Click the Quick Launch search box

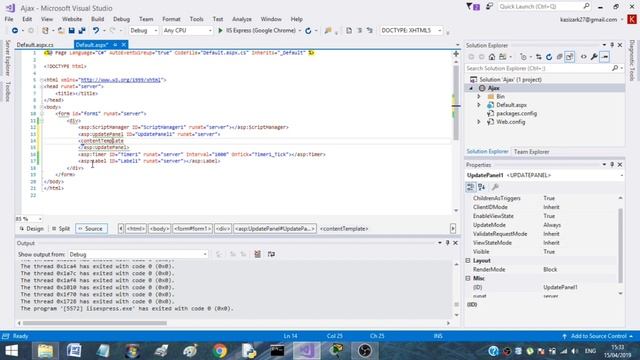[x=544, y=7]
